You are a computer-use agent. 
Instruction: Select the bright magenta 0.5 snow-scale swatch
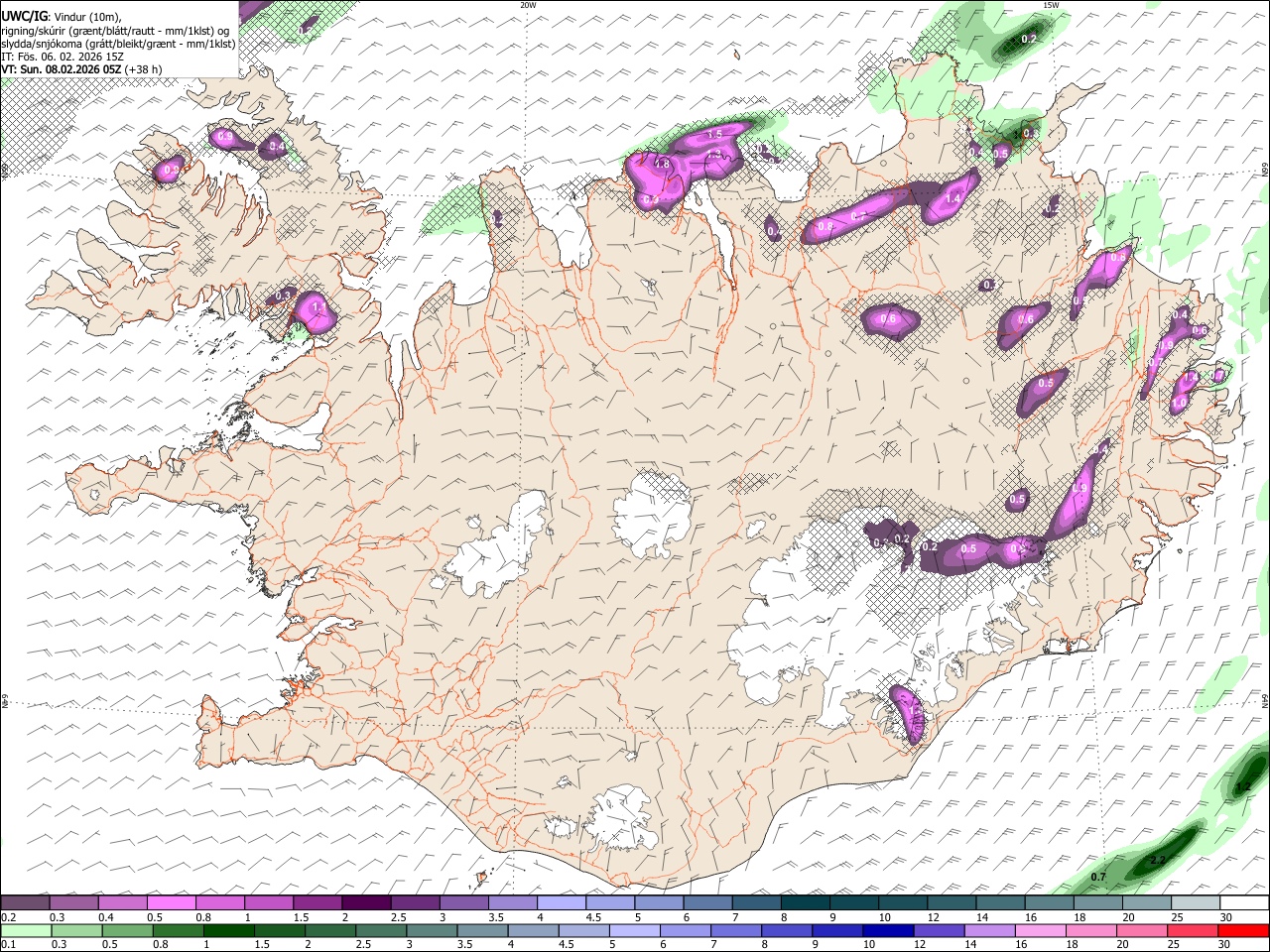[x=171, y=902]
